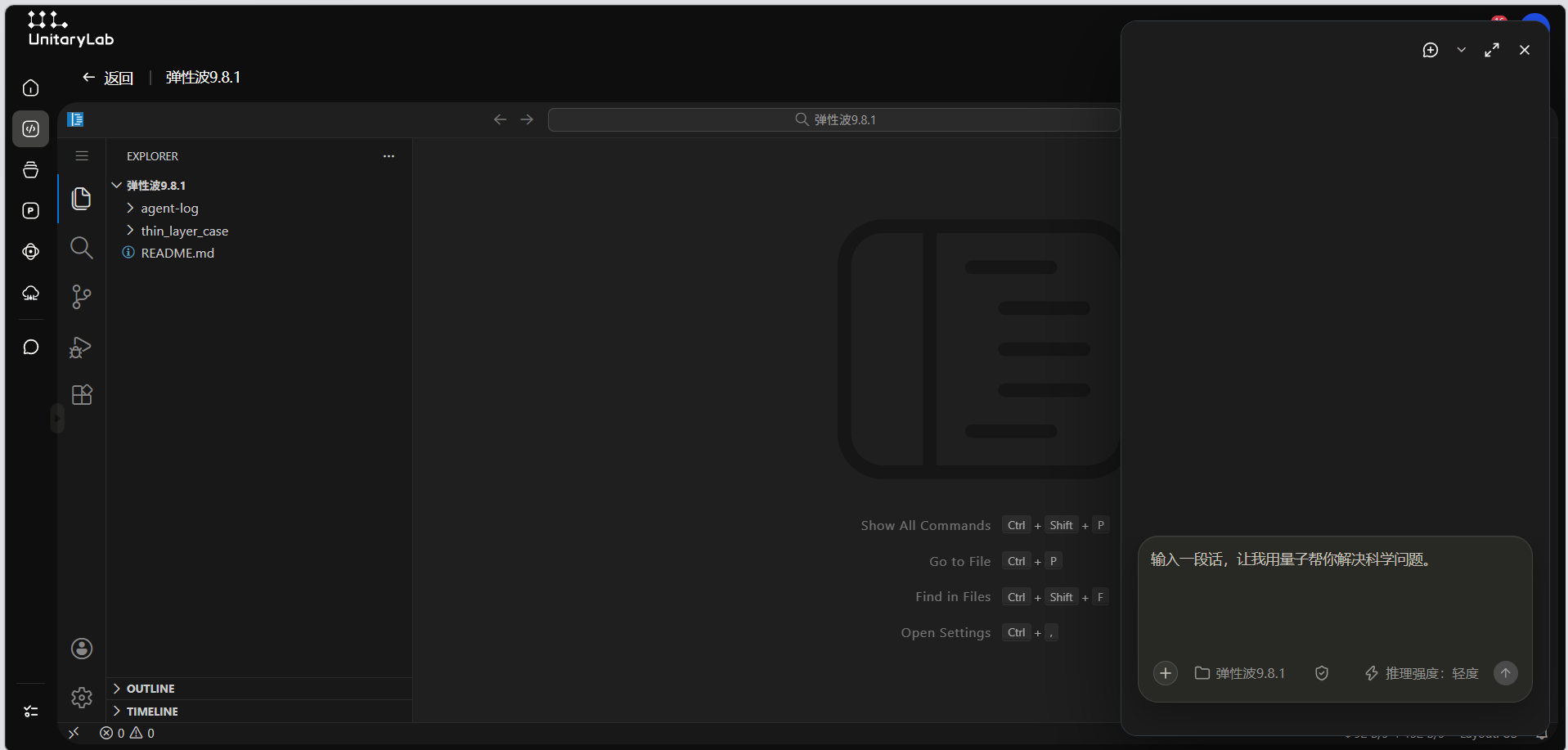Viewport: 1568px width, 750px height.
Task: Open the Explorer files icon
Action: pyautogui.click(x=81, y=199)
